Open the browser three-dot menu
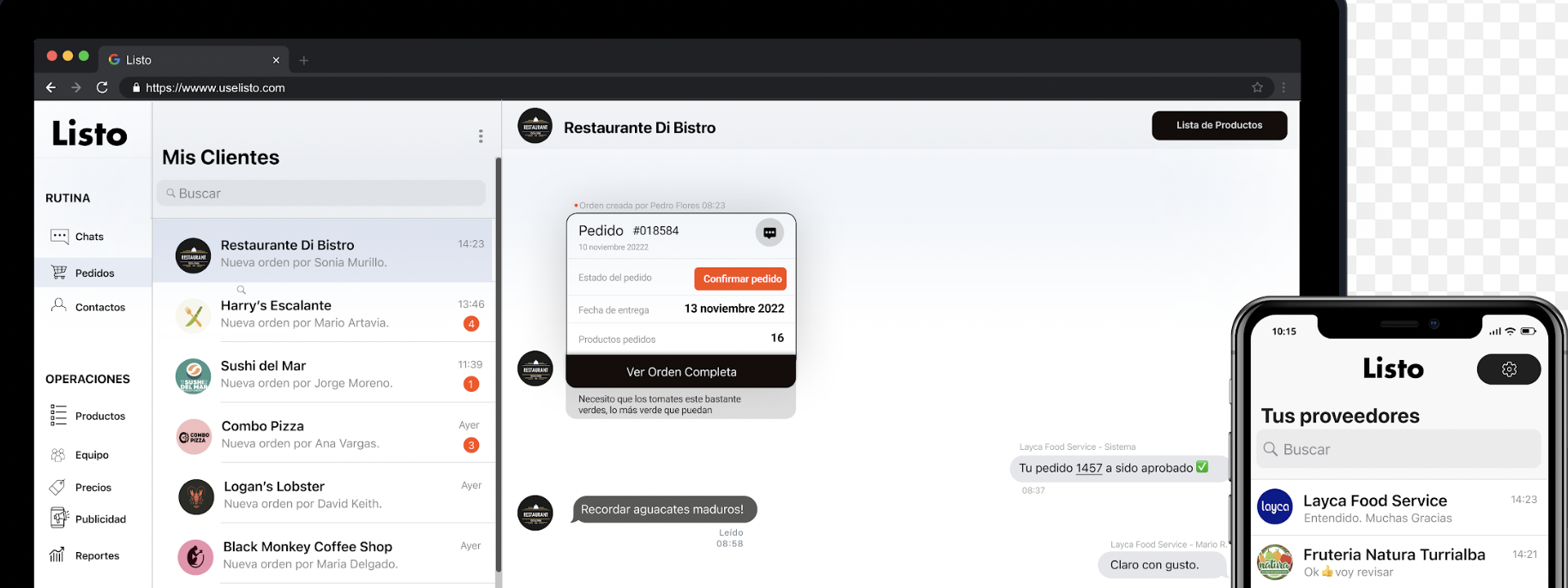 pyautogui.click(x=1284, y=87)
